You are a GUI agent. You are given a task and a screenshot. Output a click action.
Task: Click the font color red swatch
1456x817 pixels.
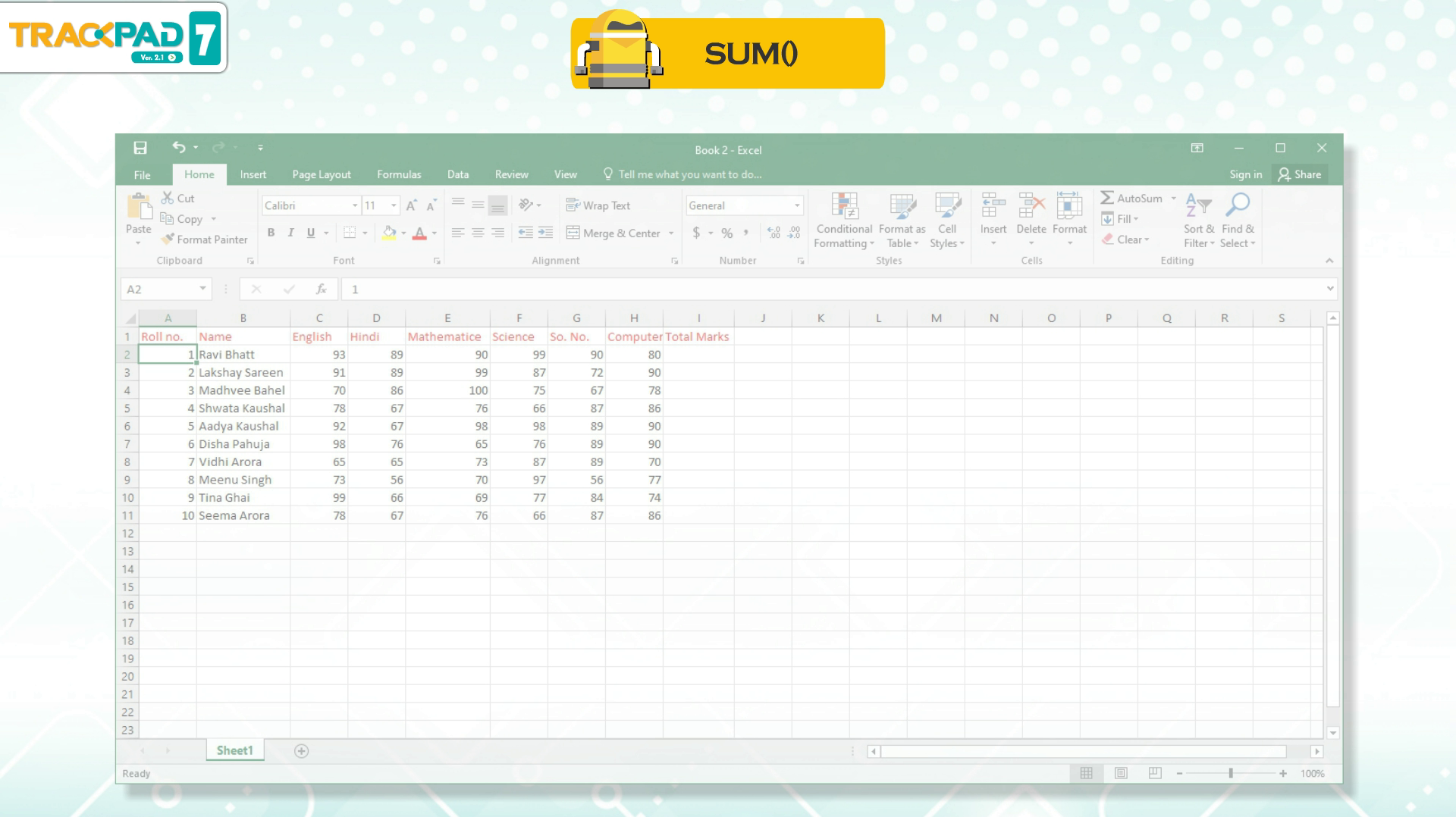[419, 234]
